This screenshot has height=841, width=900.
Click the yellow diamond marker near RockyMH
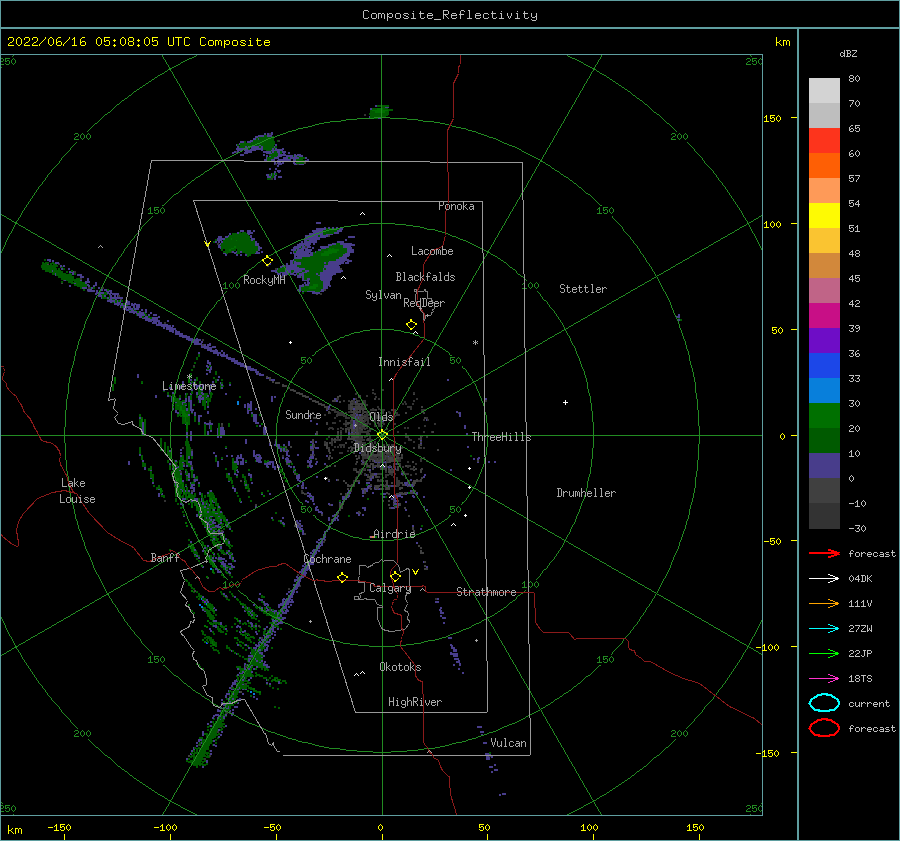[267, 261]
